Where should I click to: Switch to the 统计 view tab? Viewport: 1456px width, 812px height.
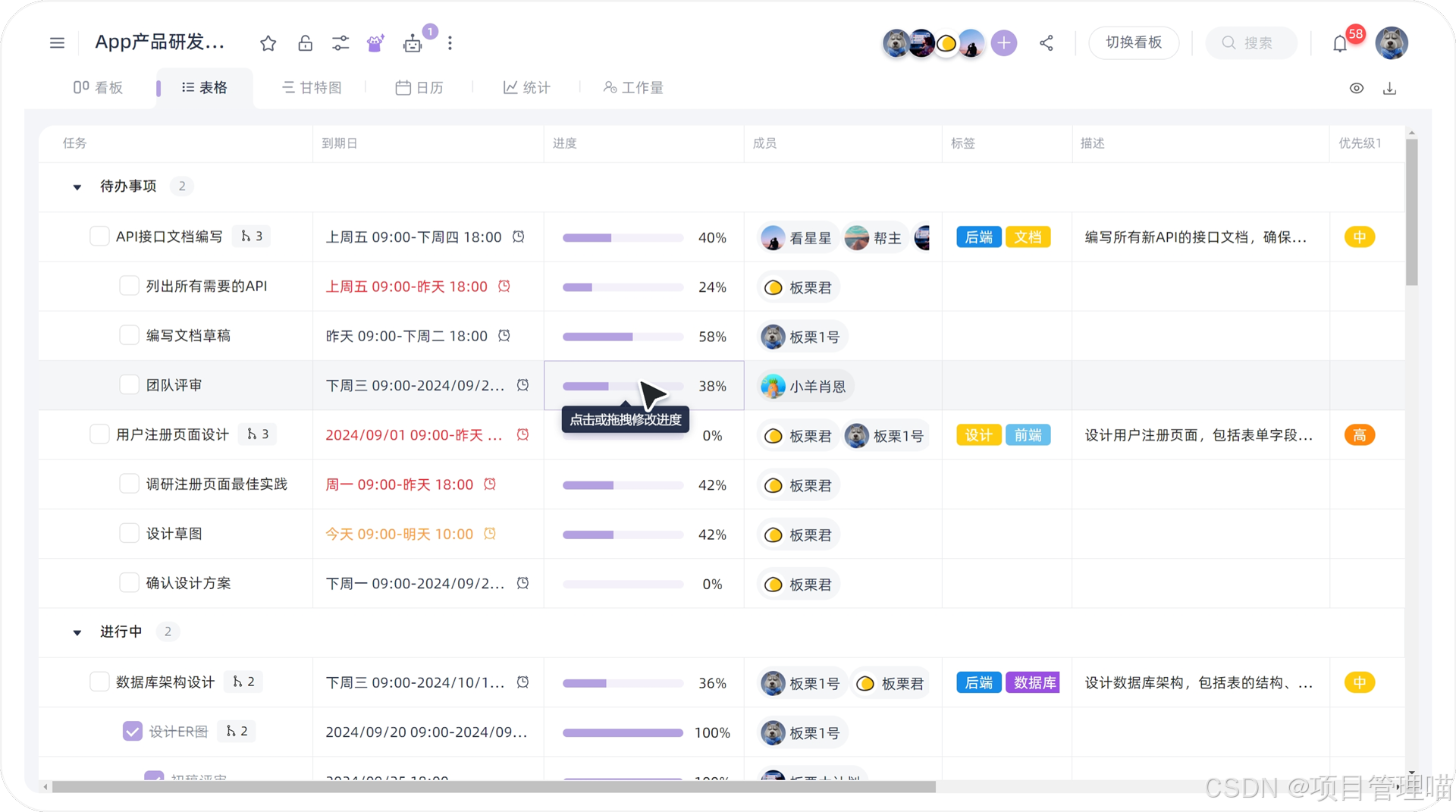[x=527, y=88]
